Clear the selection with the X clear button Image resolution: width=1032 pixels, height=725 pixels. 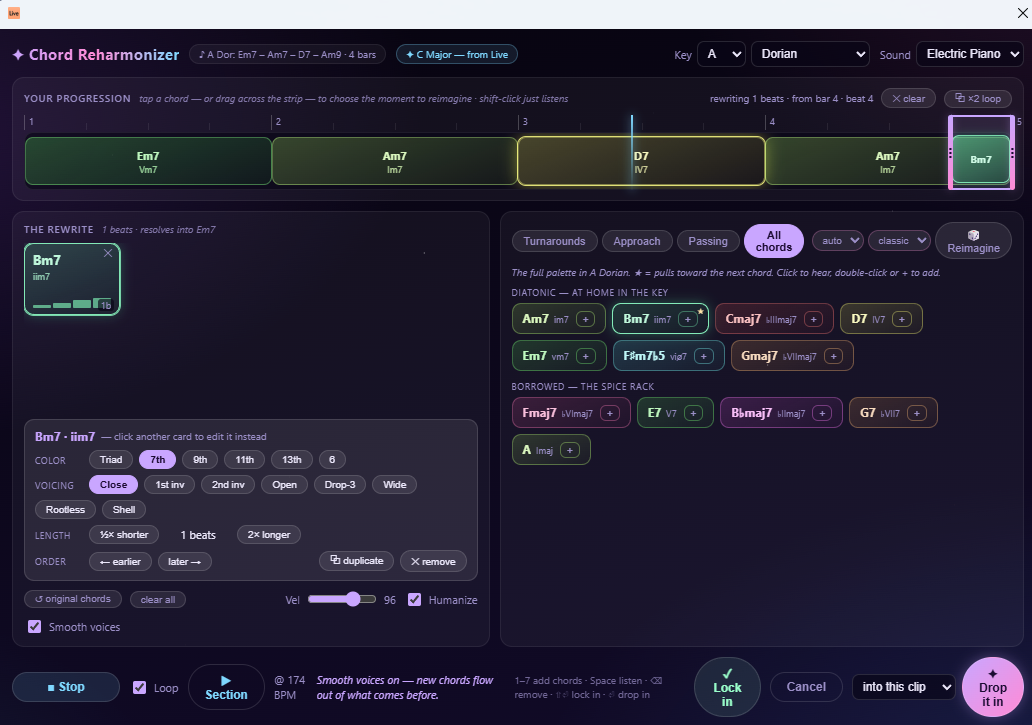click(908, 99)
